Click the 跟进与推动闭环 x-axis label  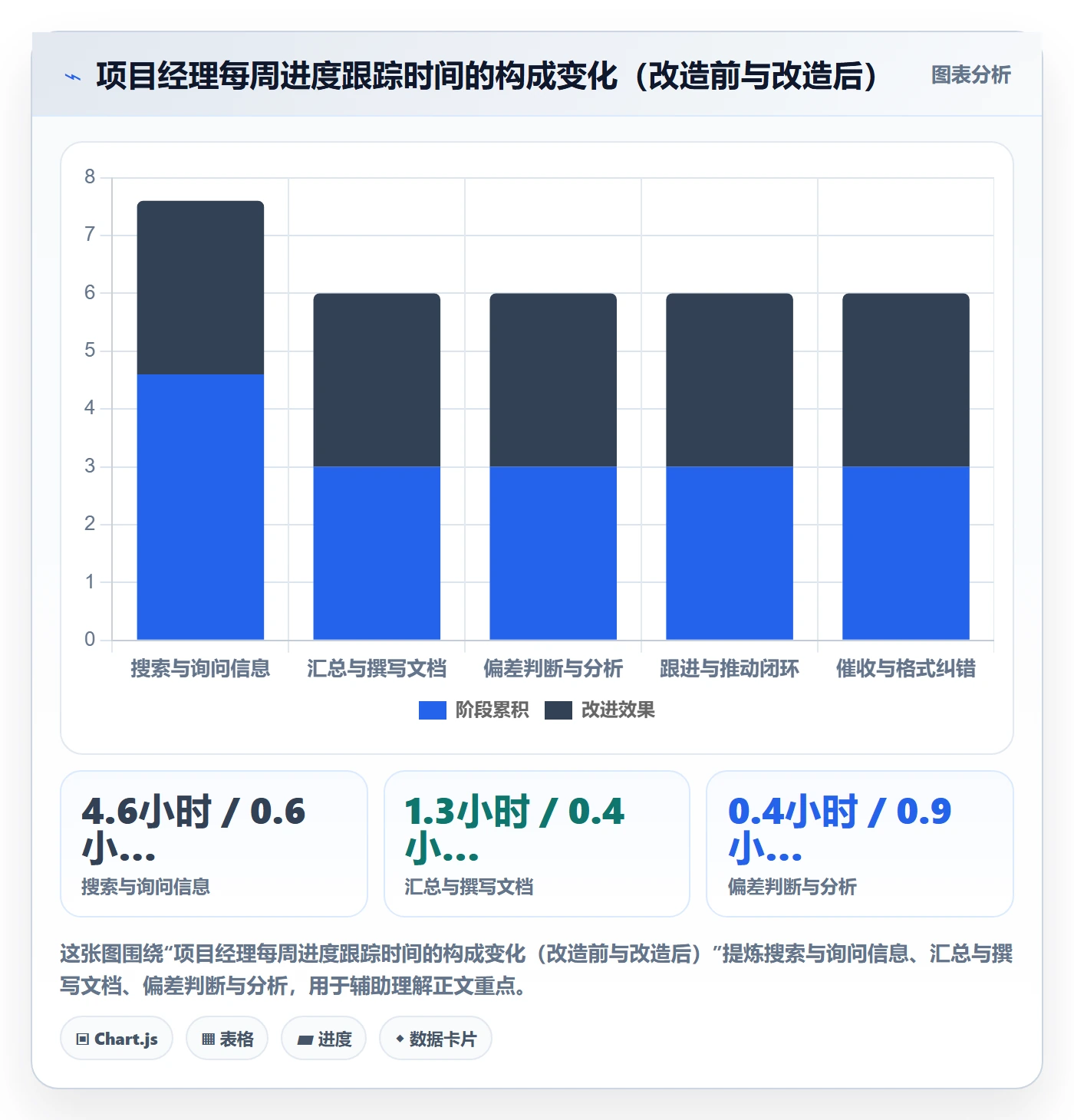[730, 668]
